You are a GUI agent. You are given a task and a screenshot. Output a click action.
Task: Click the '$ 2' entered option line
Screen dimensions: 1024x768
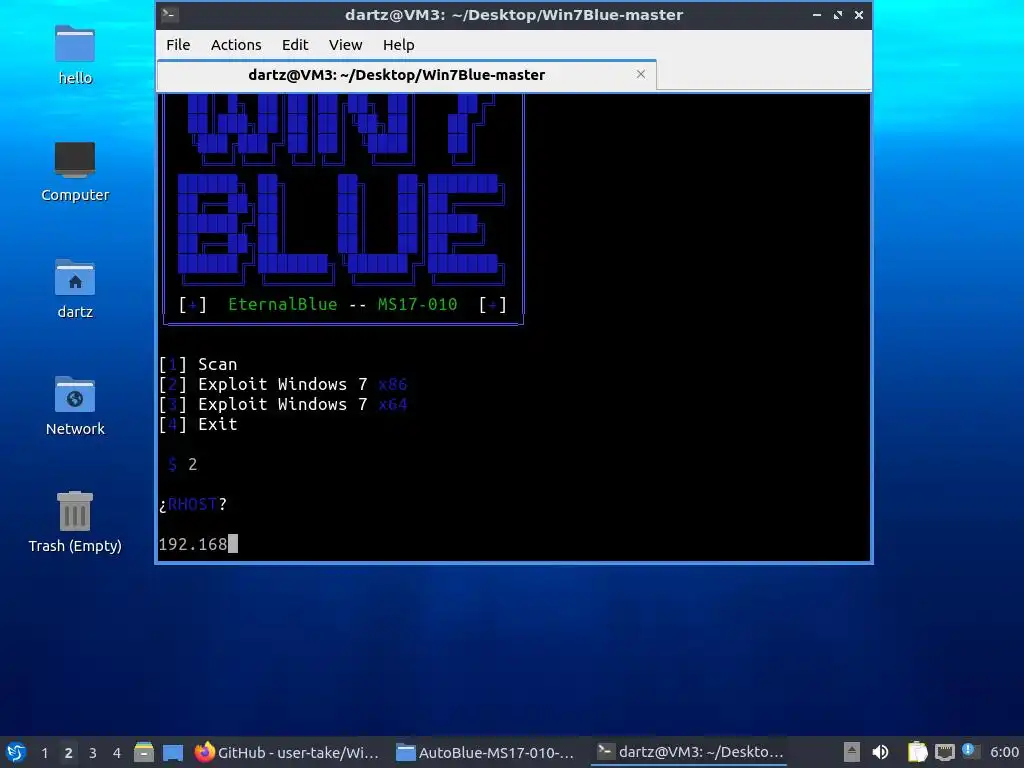tap(182, 464)
